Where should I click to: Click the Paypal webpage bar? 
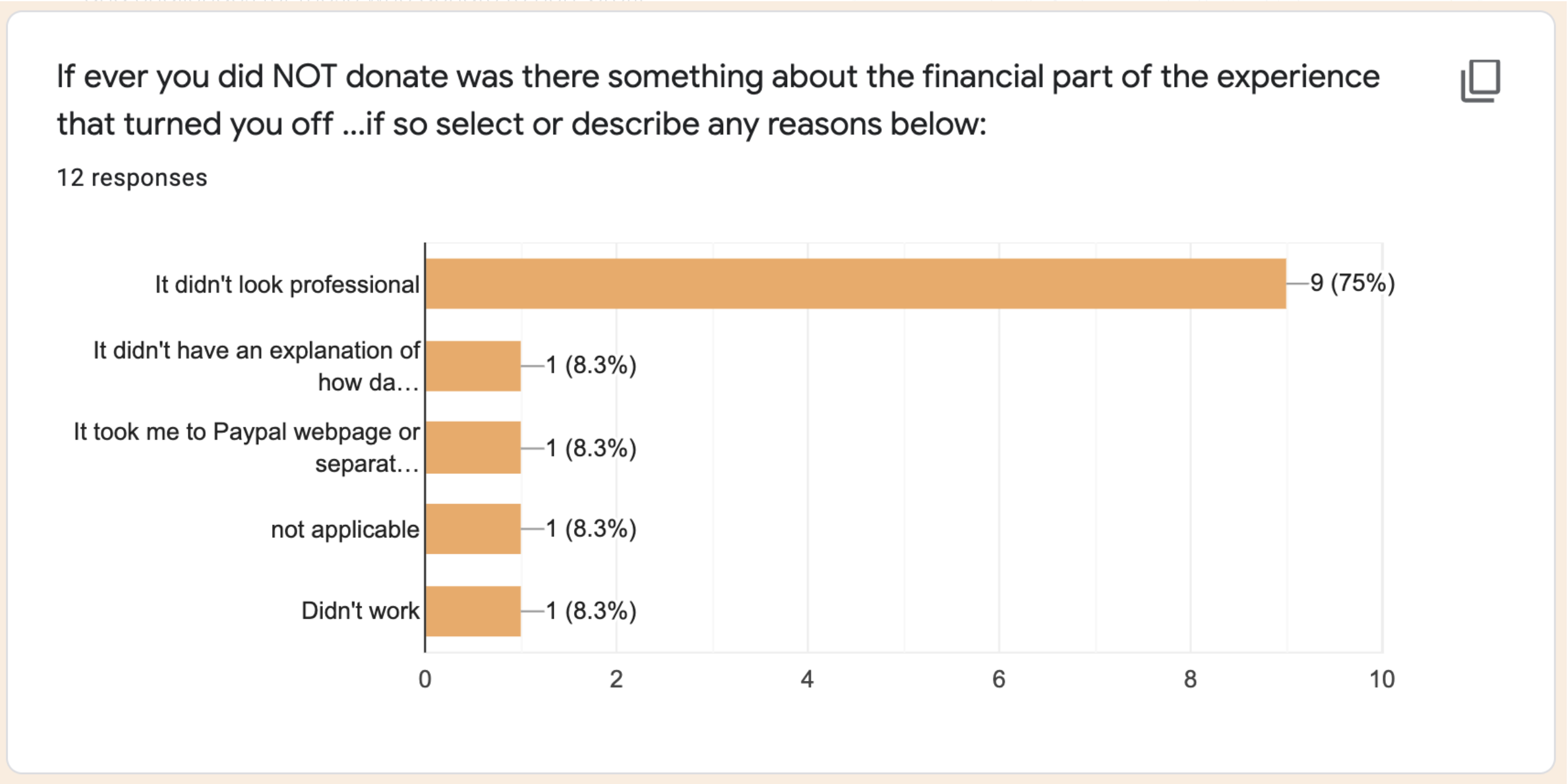473,447
